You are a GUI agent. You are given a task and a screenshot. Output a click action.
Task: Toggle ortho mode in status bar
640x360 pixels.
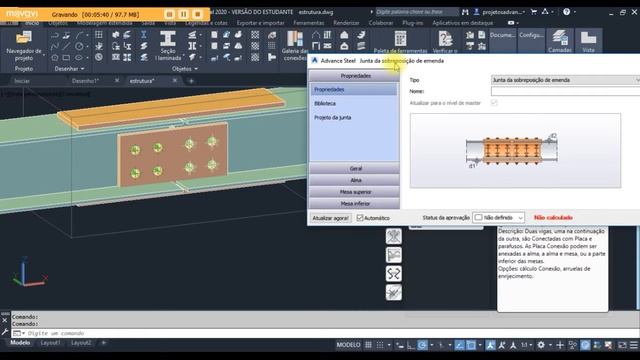(411, 345)
